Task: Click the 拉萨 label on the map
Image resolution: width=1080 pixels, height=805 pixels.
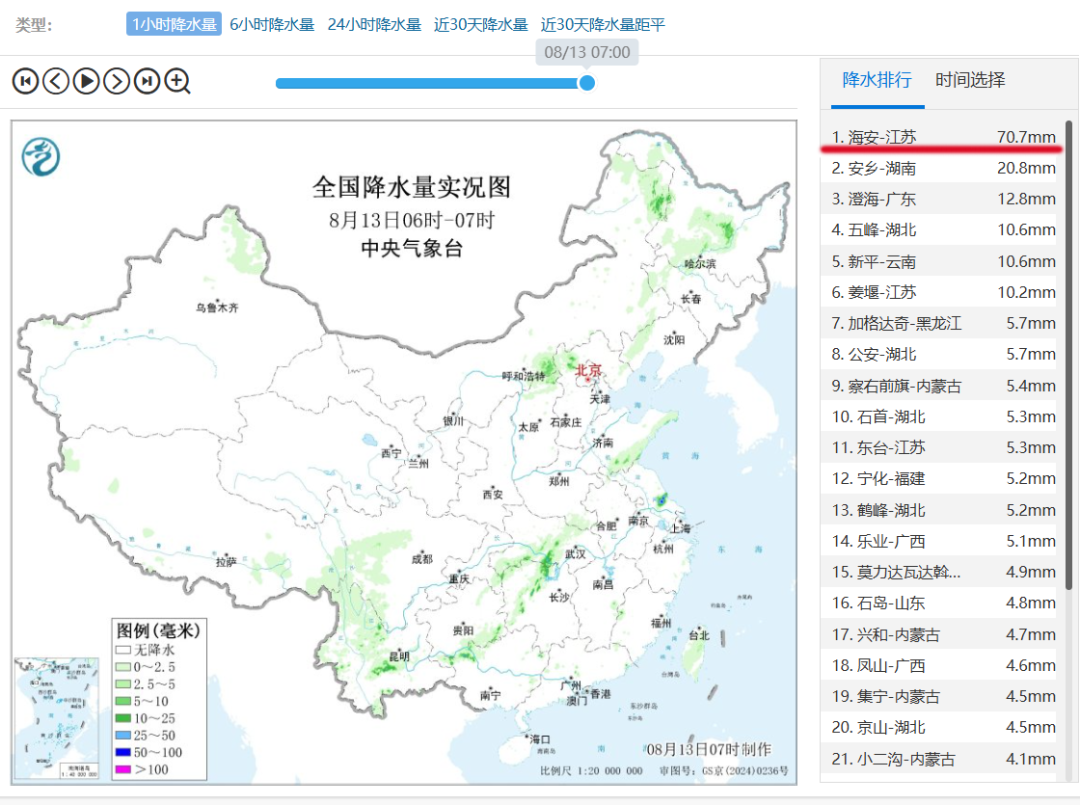Action: pyautogui.click(x=226, y=562)
